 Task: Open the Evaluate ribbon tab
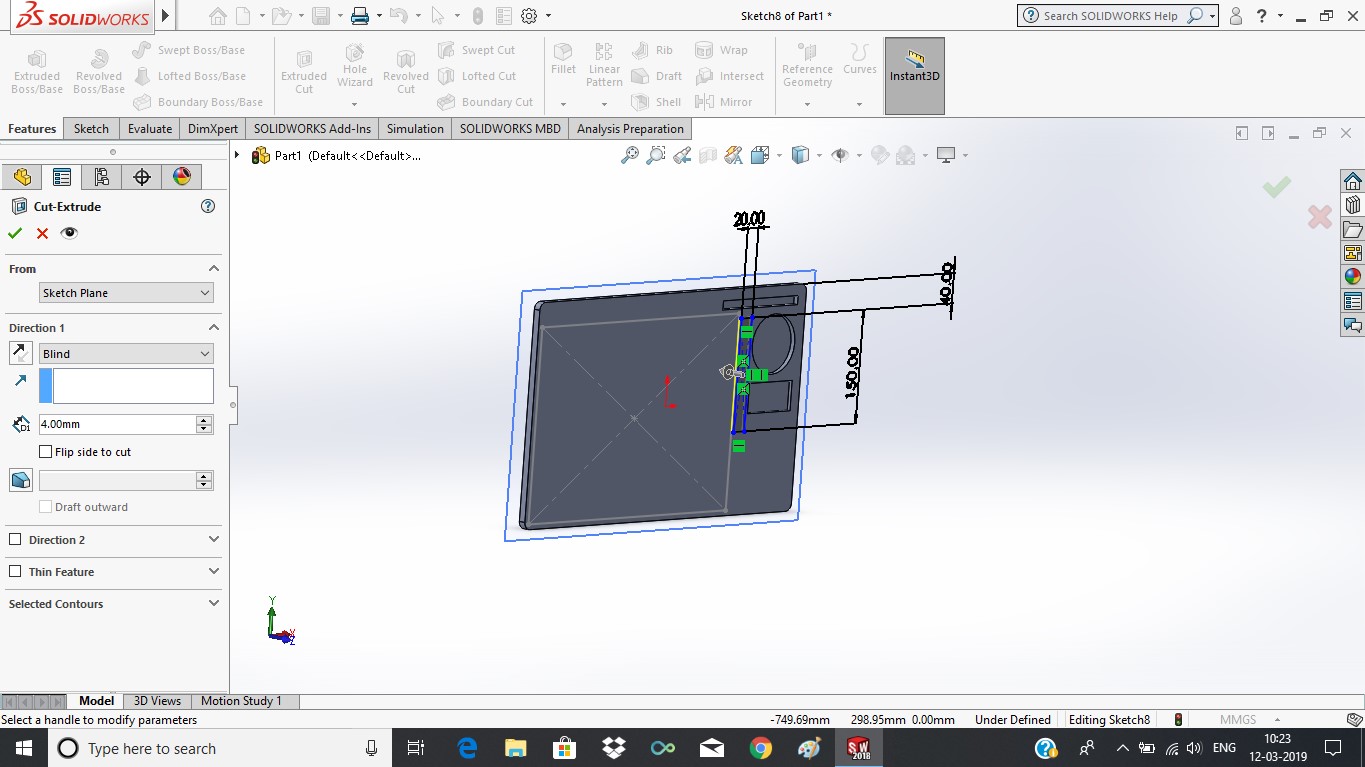coord(150,129)
